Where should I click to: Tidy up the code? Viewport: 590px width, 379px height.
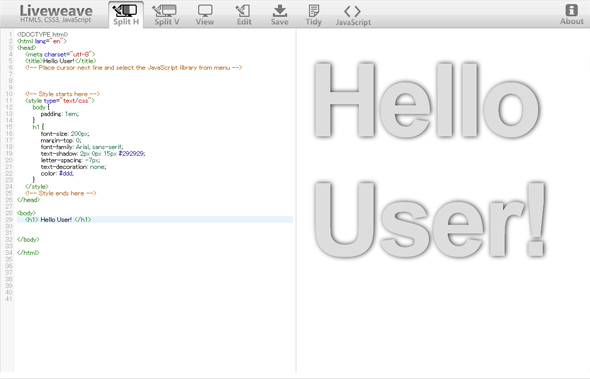click(313, 15)
